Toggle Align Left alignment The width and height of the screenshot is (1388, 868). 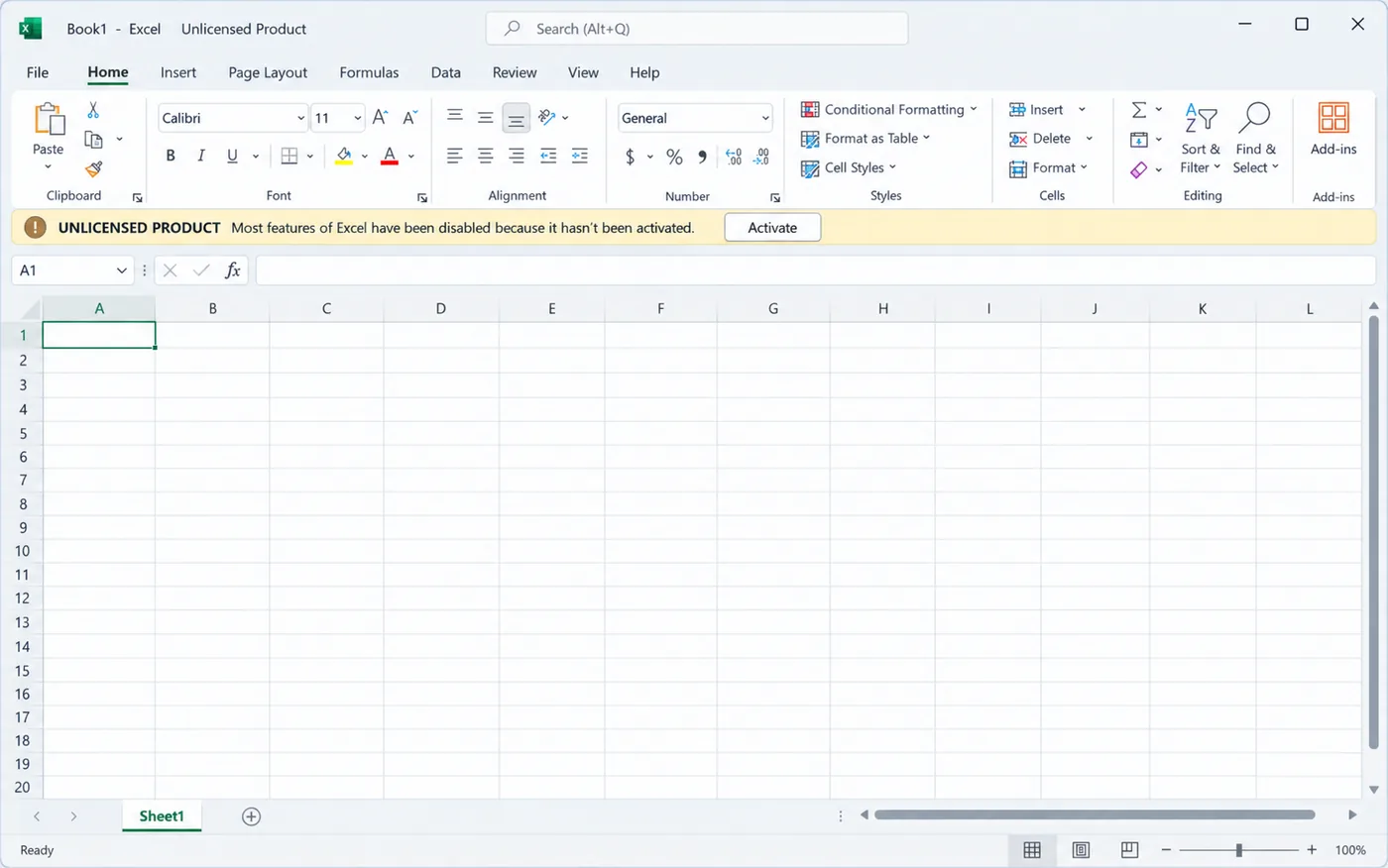point(455,156)
